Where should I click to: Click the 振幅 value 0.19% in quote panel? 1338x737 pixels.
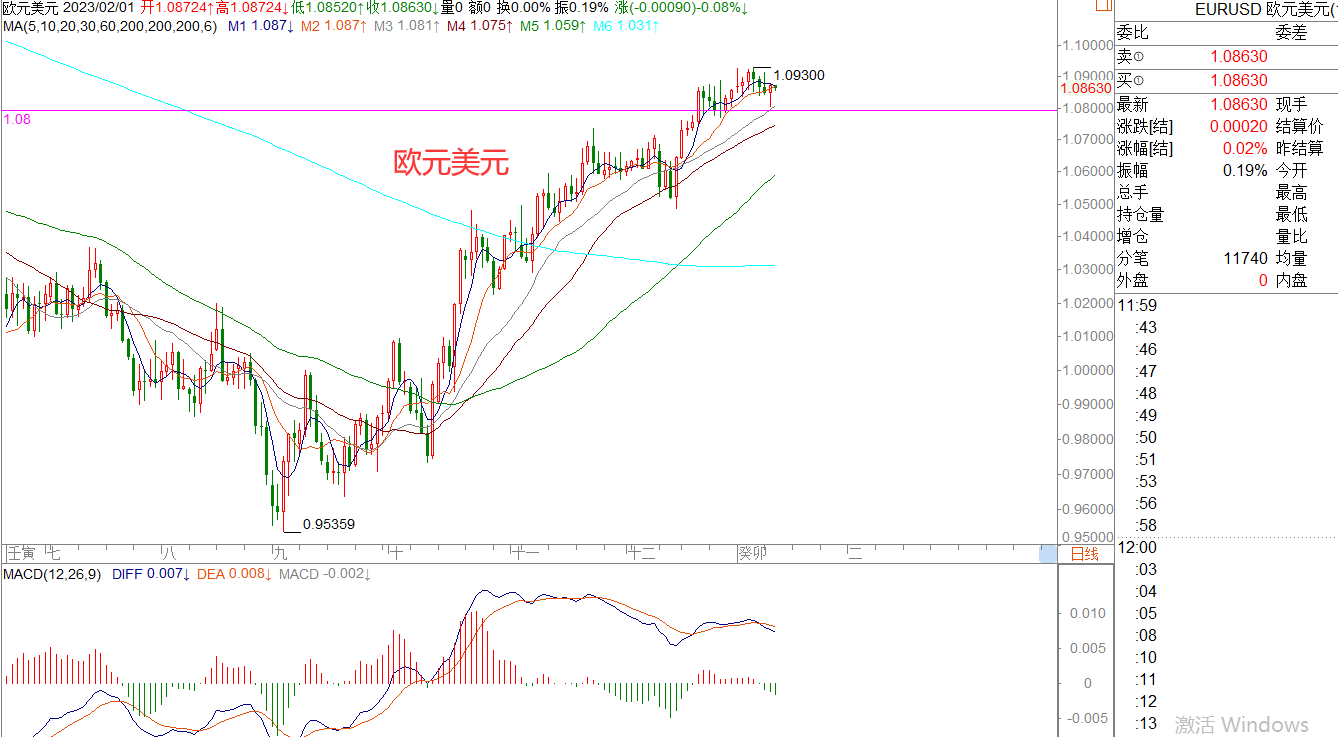click(1245, 170)
